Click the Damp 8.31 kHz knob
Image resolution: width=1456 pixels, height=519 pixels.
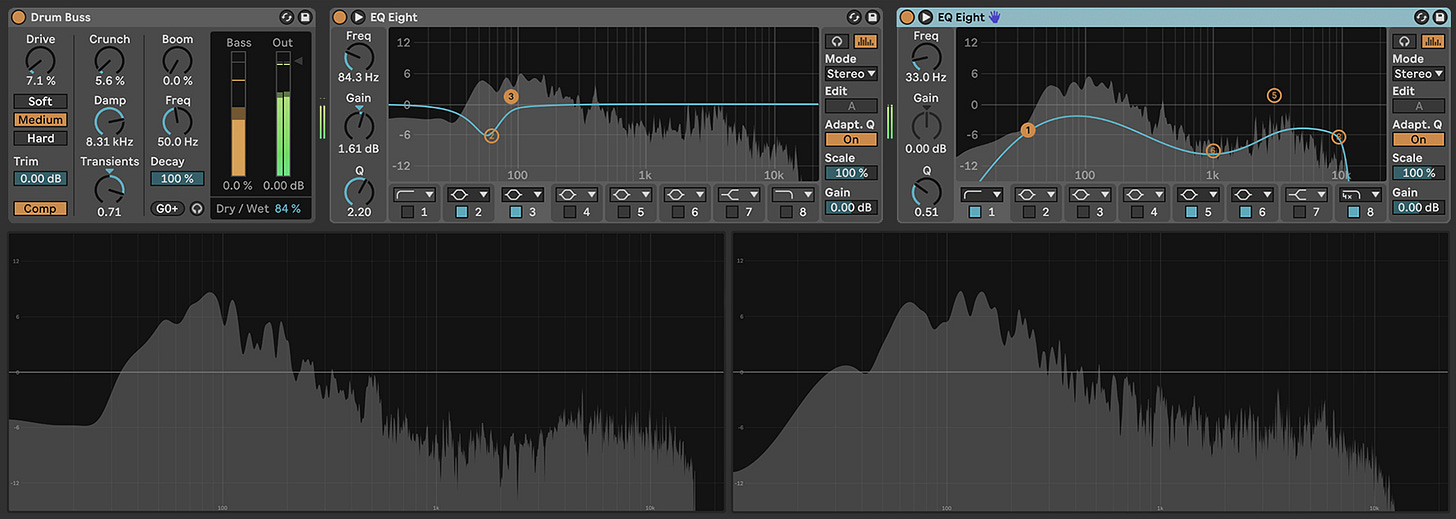(110, 121)
